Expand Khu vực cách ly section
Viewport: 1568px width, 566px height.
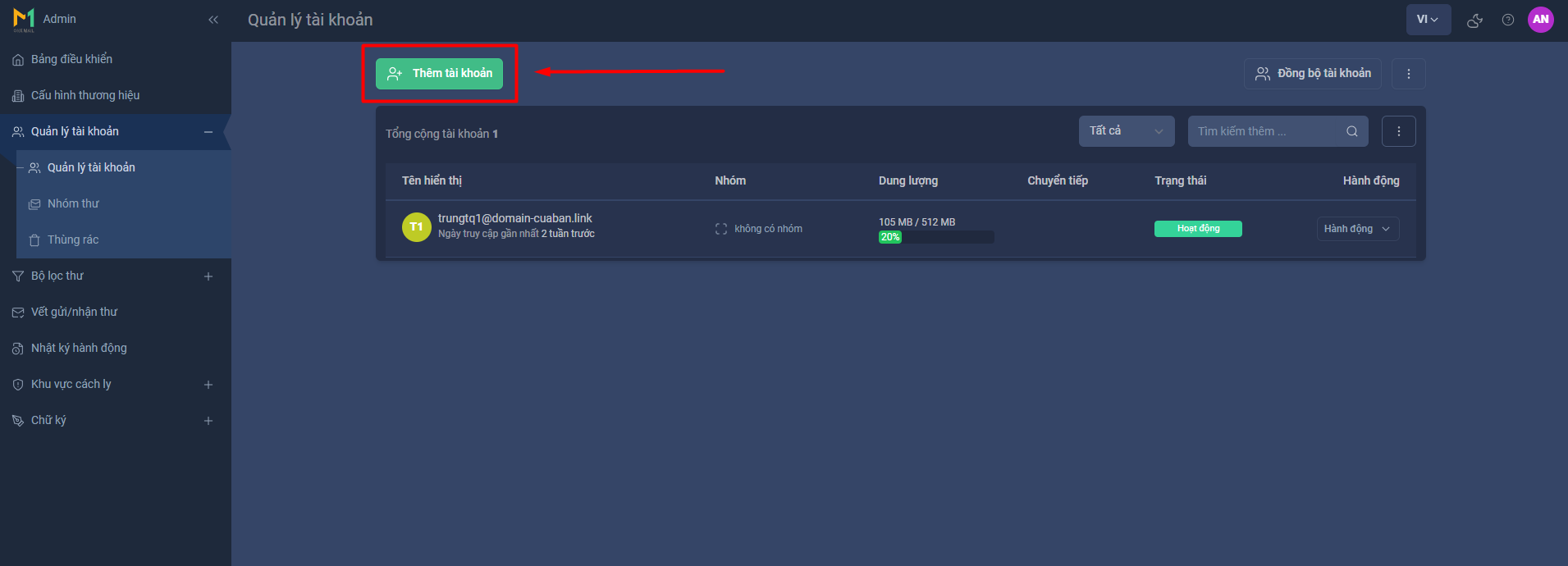point(208,385)
